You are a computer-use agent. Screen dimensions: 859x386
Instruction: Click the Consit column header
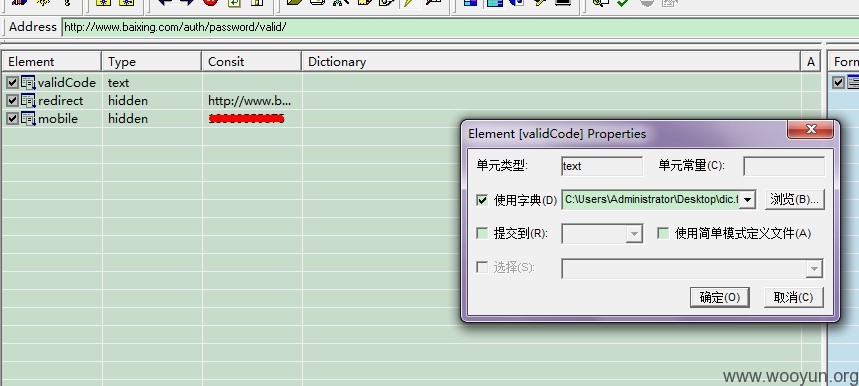click(251, 61)
